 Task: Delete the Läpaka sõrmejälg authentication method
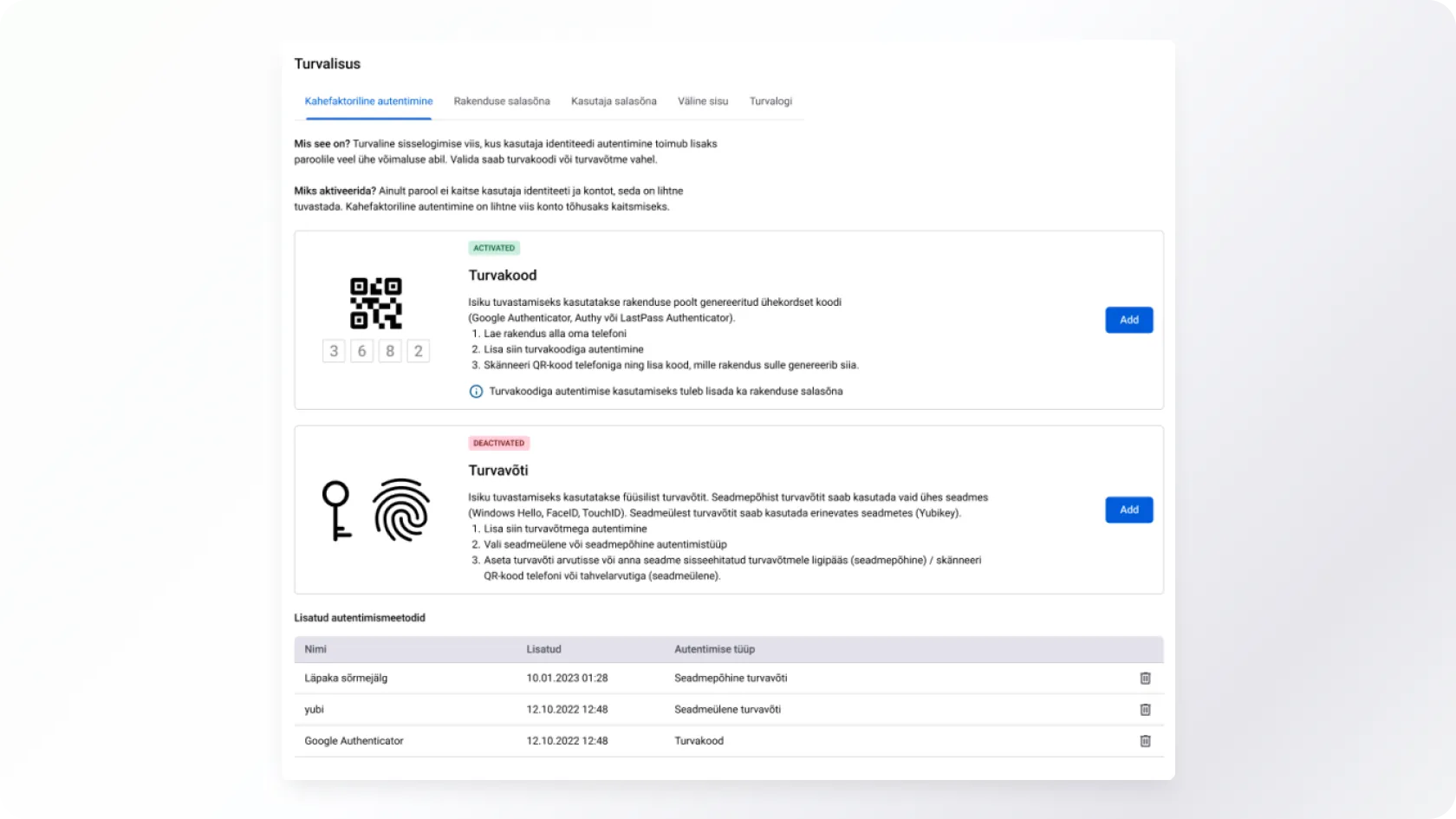click(x=1145, y=678)
